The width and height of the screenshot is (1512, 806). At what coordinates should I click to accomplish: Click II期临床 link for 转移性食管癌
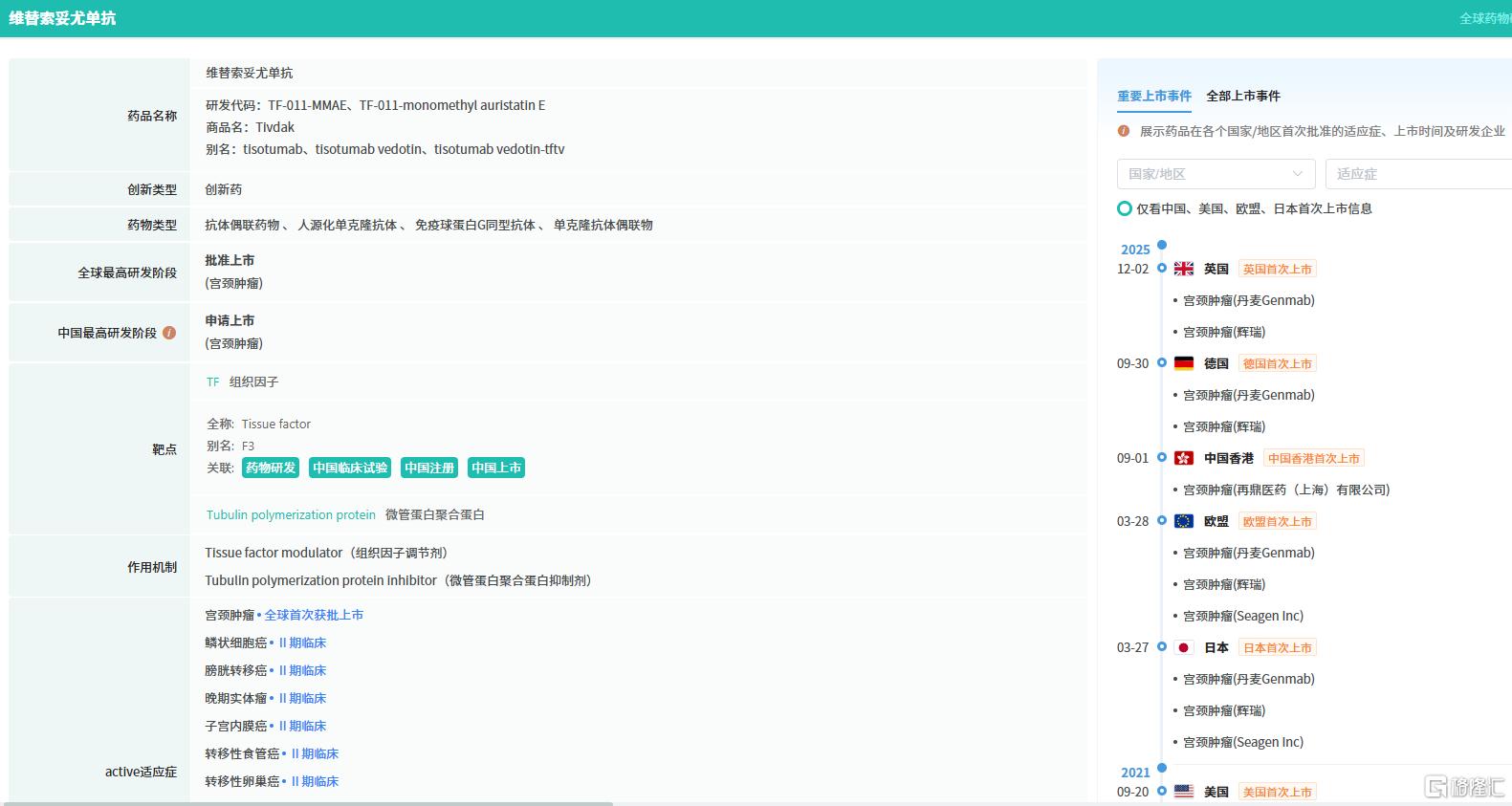tap(315, 753)
